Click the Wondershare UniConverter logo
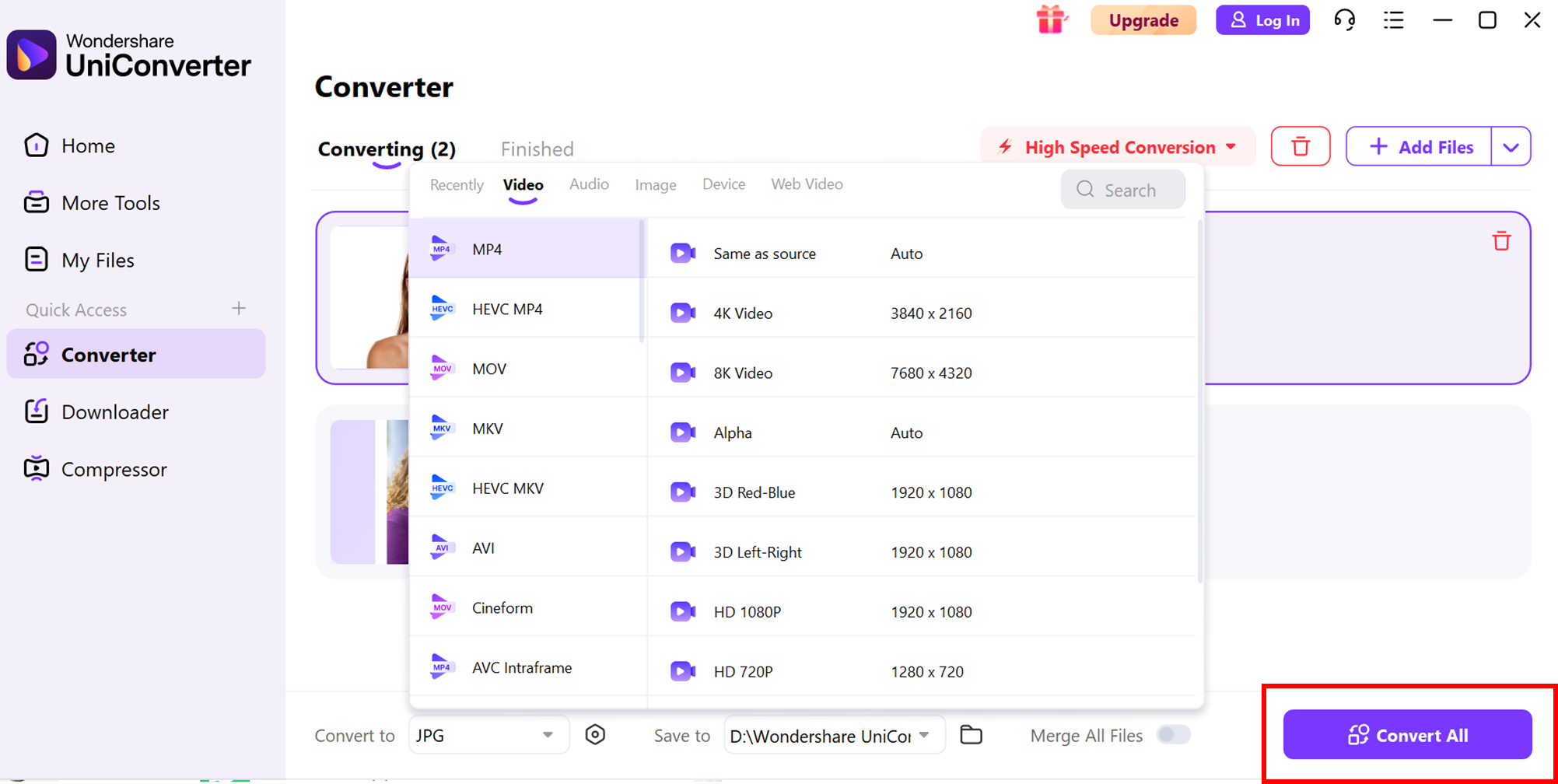This screenshot has height=784, width=1558. pos(129,54)
